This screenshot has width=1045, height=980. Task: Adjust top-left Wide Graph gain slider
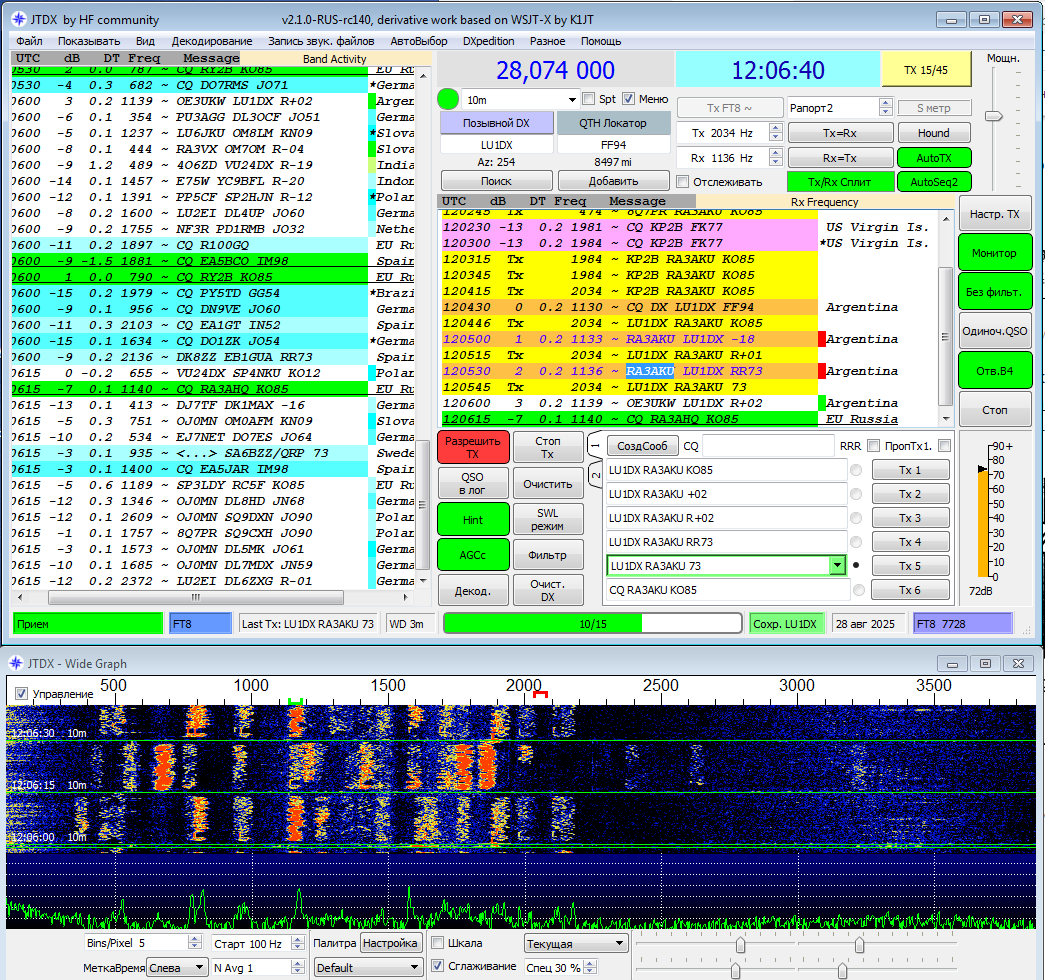click(740, 945)
